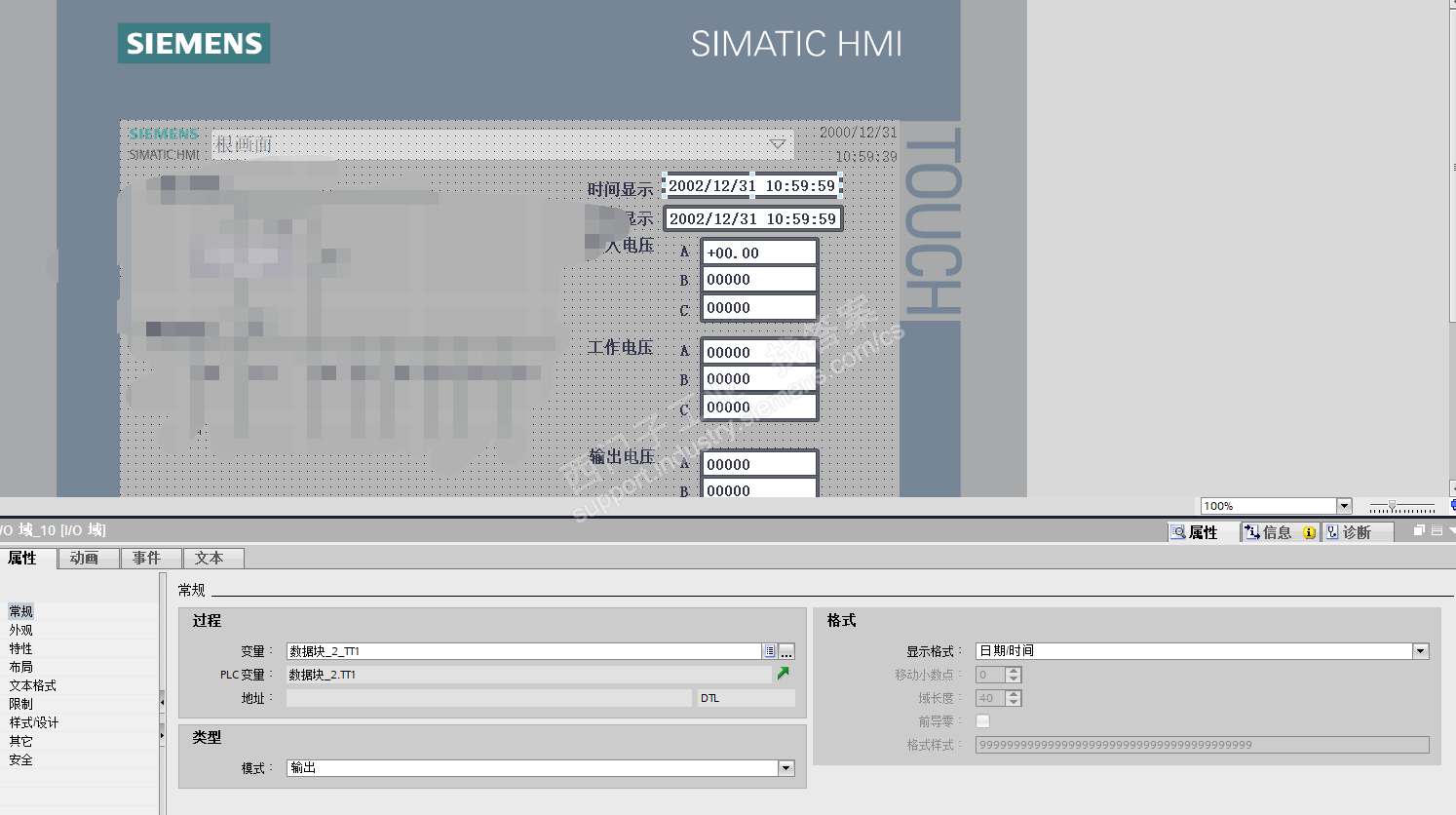Select 外观 in the property navigation

[21, 630]
